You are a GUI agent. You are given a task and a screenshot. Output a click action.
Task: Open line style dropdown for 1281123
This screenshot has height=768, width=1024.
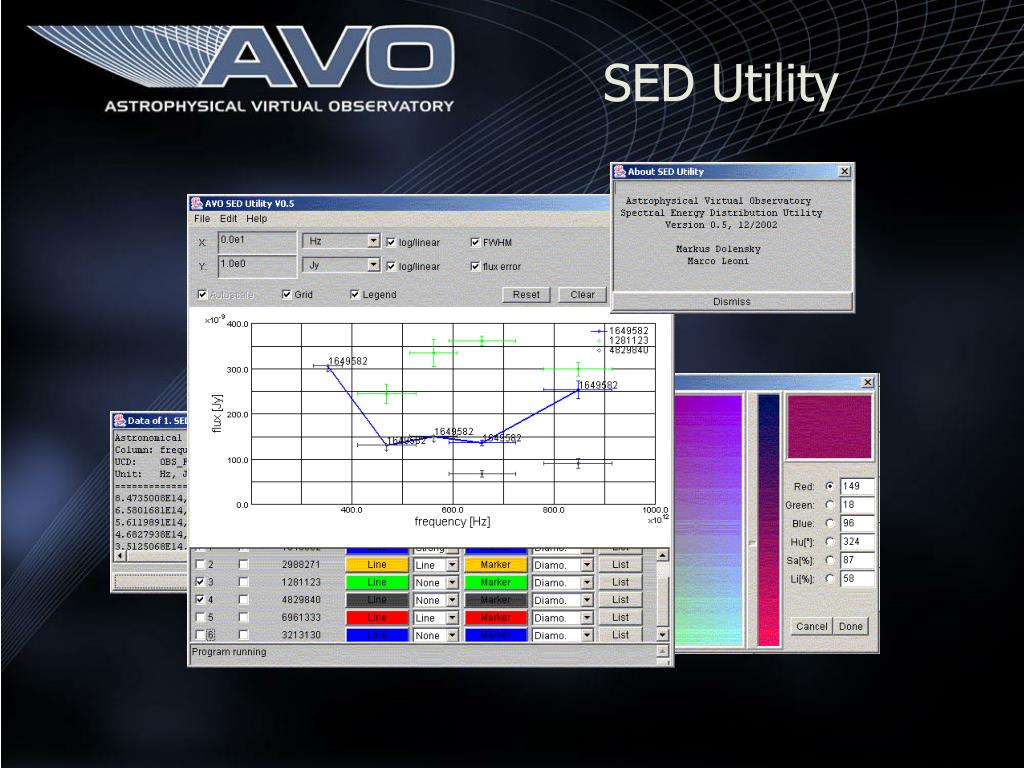[452, 583]
